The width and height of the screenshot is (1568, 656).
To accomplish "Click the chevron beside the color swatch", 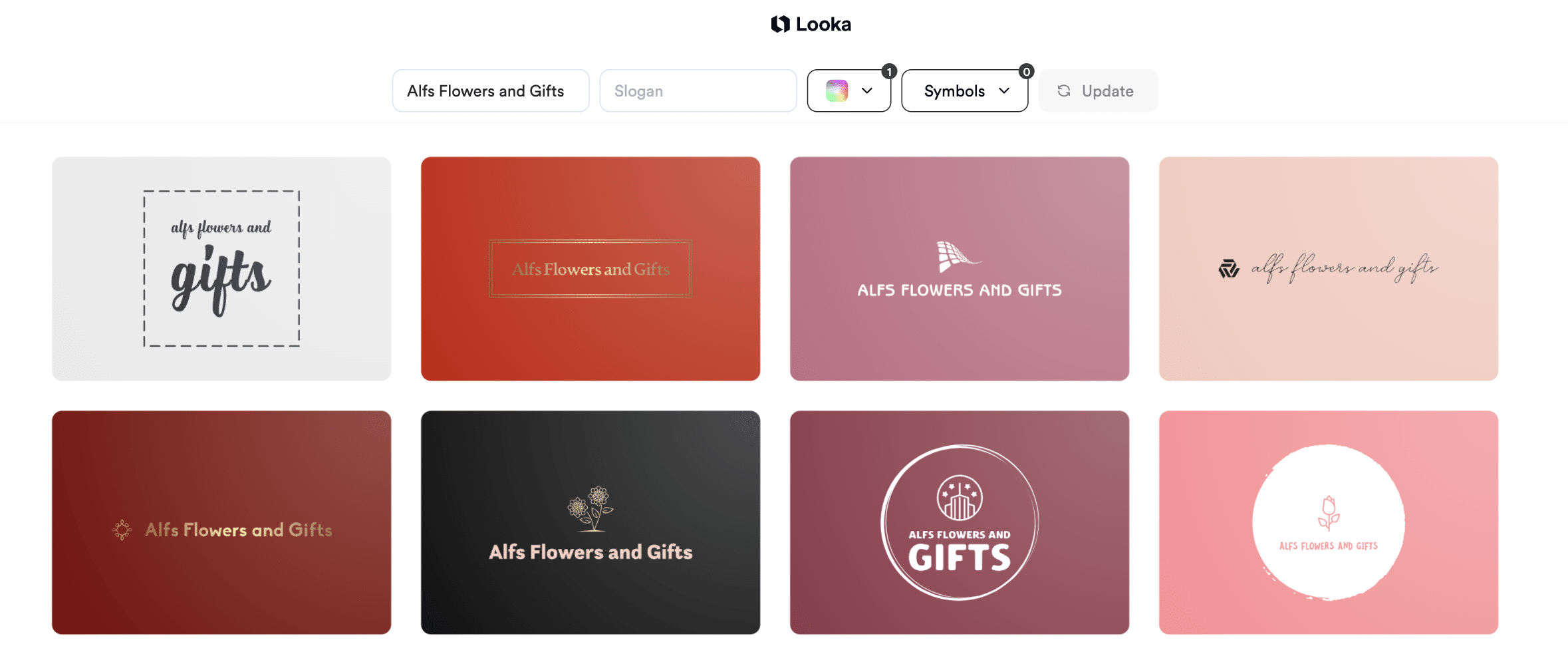I will [x=867, y=91].
